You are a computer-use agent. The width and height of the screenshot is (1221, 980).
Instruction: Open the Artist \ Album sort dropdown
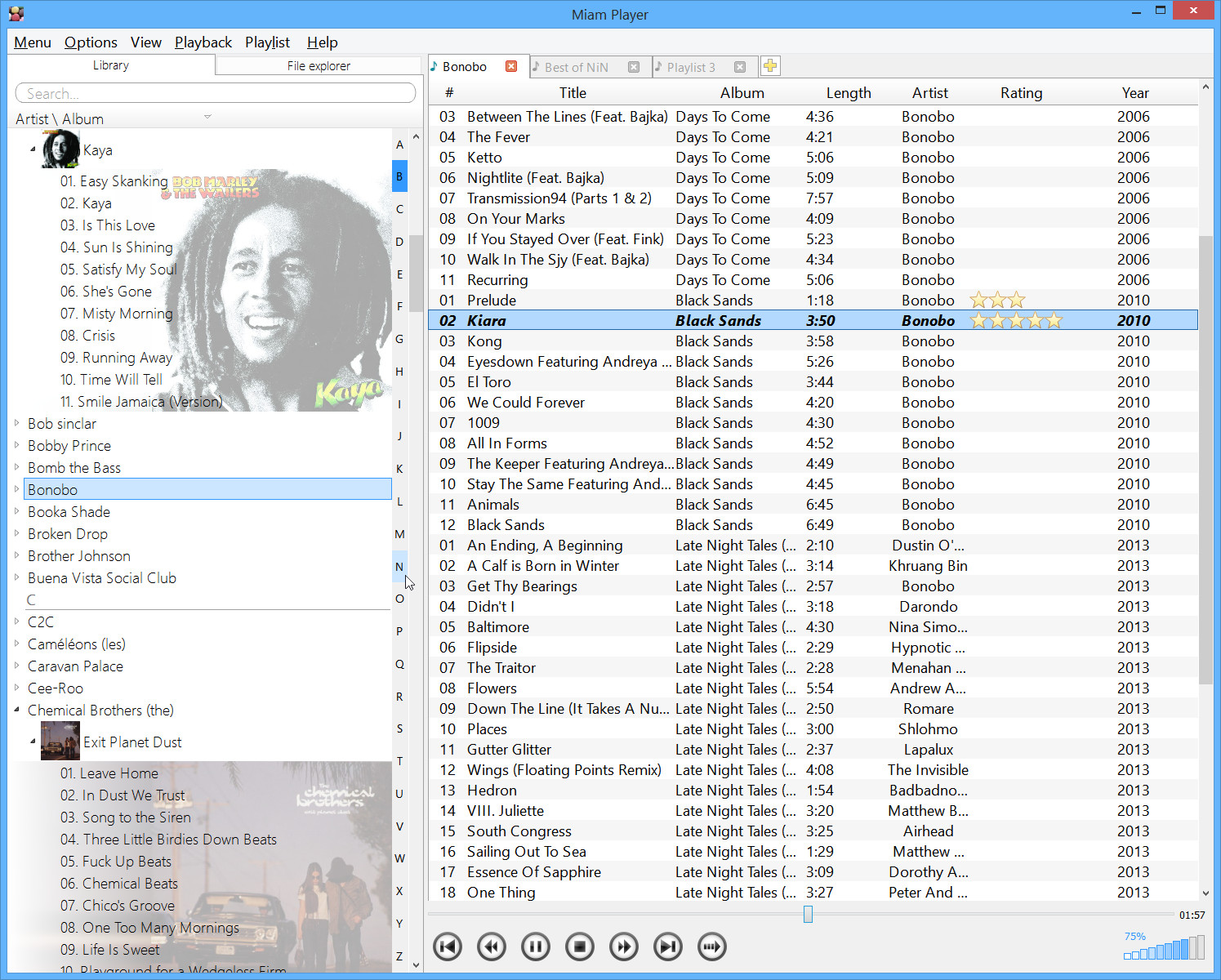pos(207,117)
